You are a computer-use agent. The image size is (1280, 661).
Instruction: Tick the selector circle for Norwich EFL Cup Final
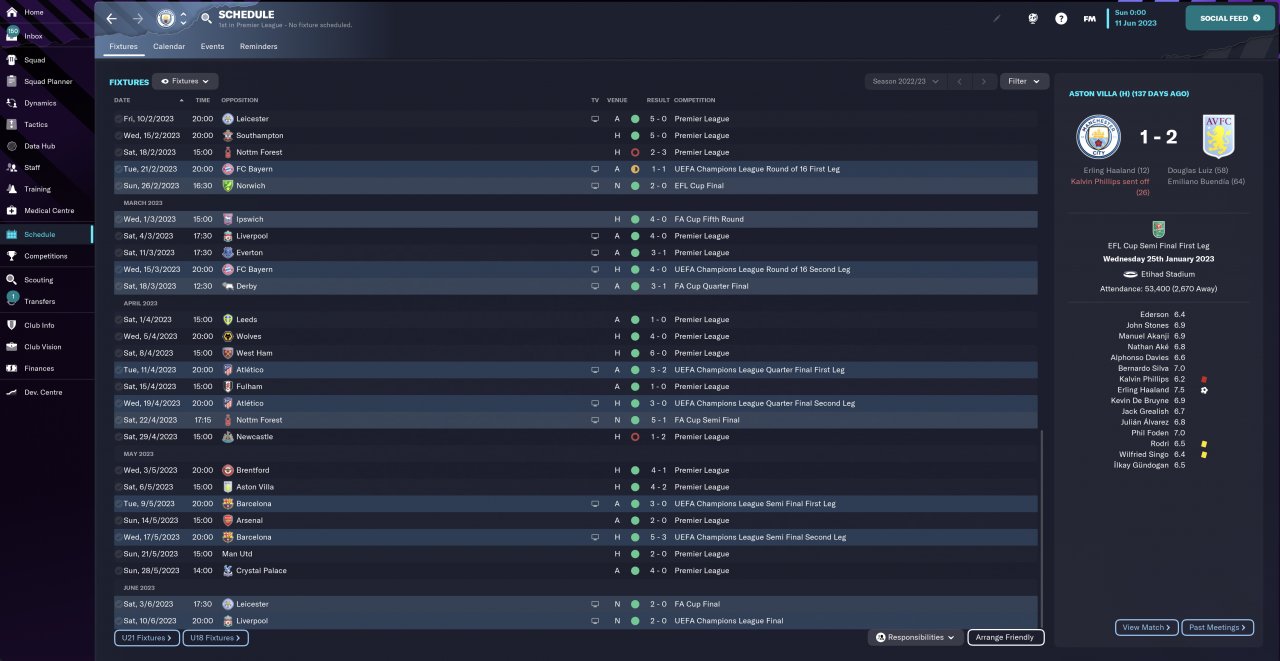119,186
